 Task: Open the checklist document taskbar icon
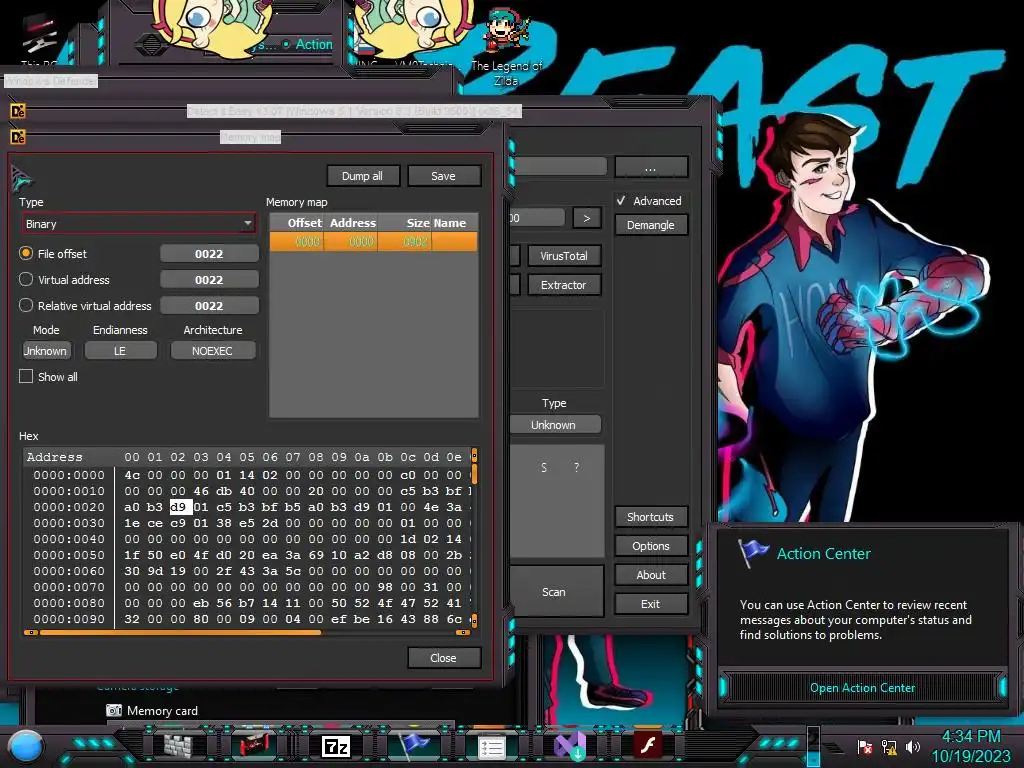click(491, 747)
